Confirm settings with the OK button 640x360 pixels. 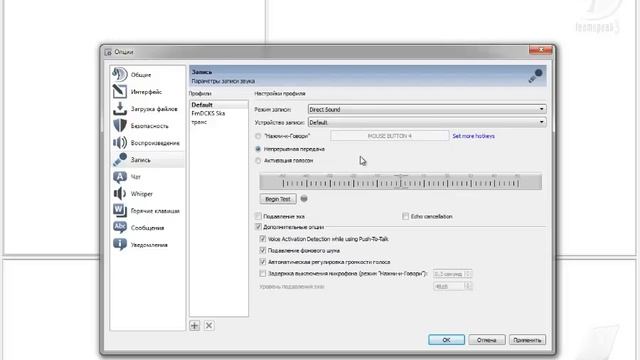[x=446, y=340]
